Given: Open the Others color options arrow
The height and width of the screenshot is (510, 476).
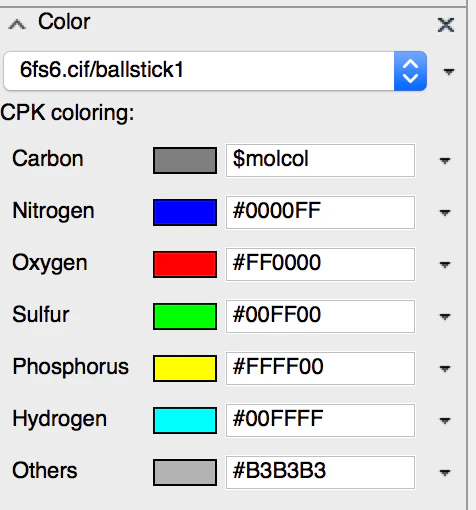Looking at the screenshot, I should pos(445,473).
